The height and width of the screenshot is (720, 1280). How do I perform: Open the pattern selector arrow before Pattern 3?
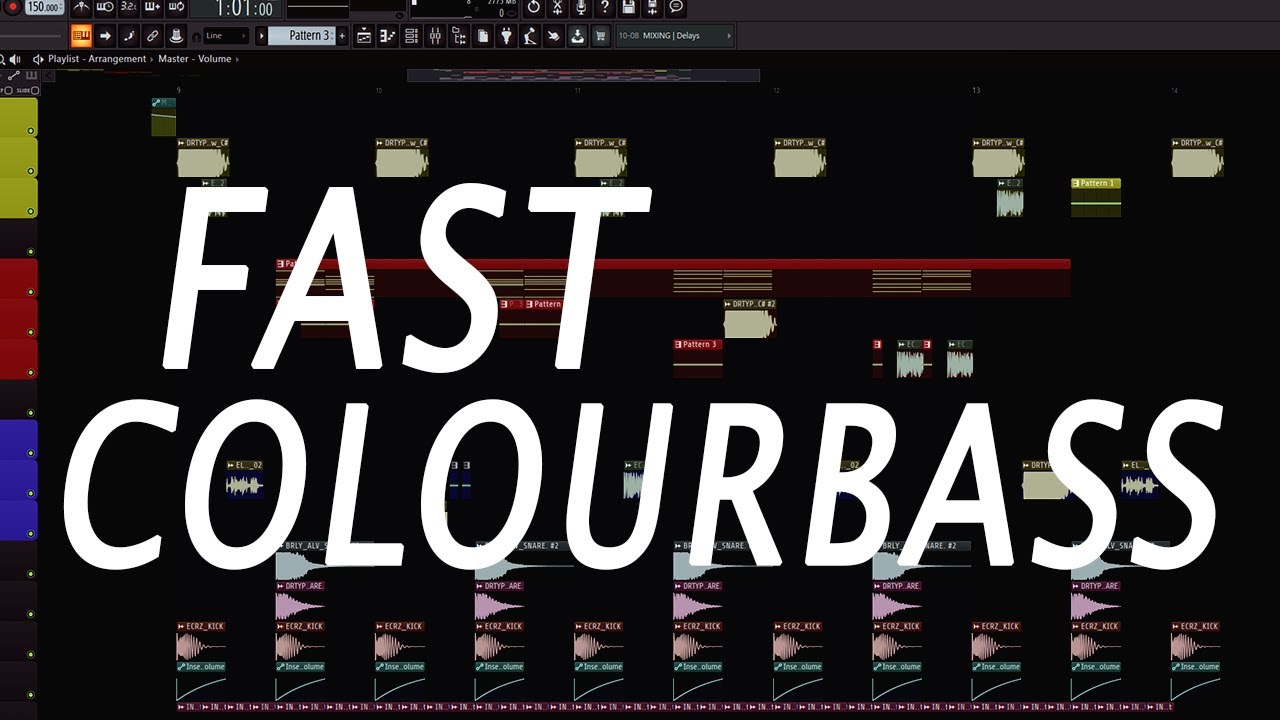[x=262, y=36]
